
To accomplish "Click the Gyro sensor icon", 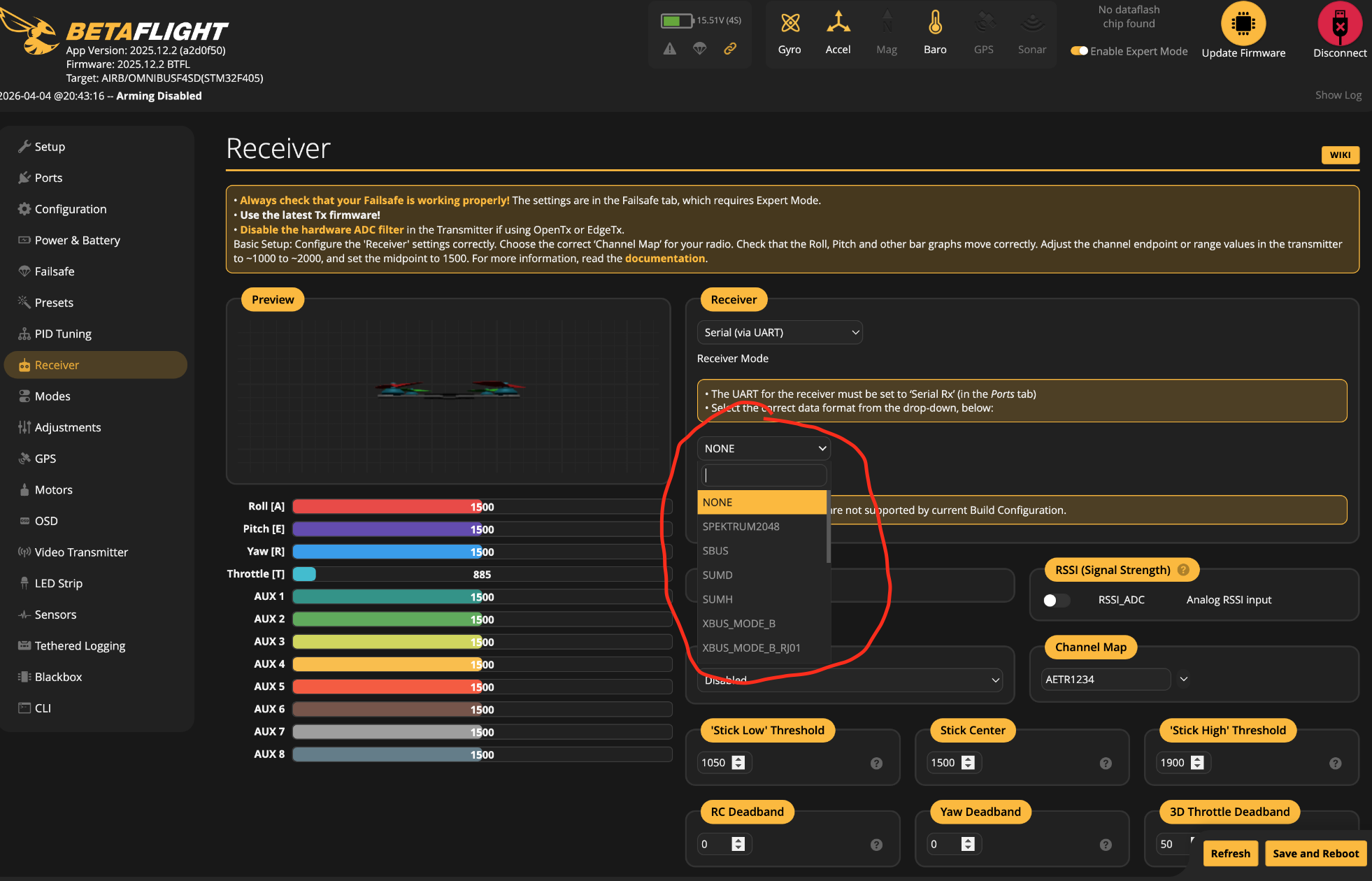I will [789, 24].
